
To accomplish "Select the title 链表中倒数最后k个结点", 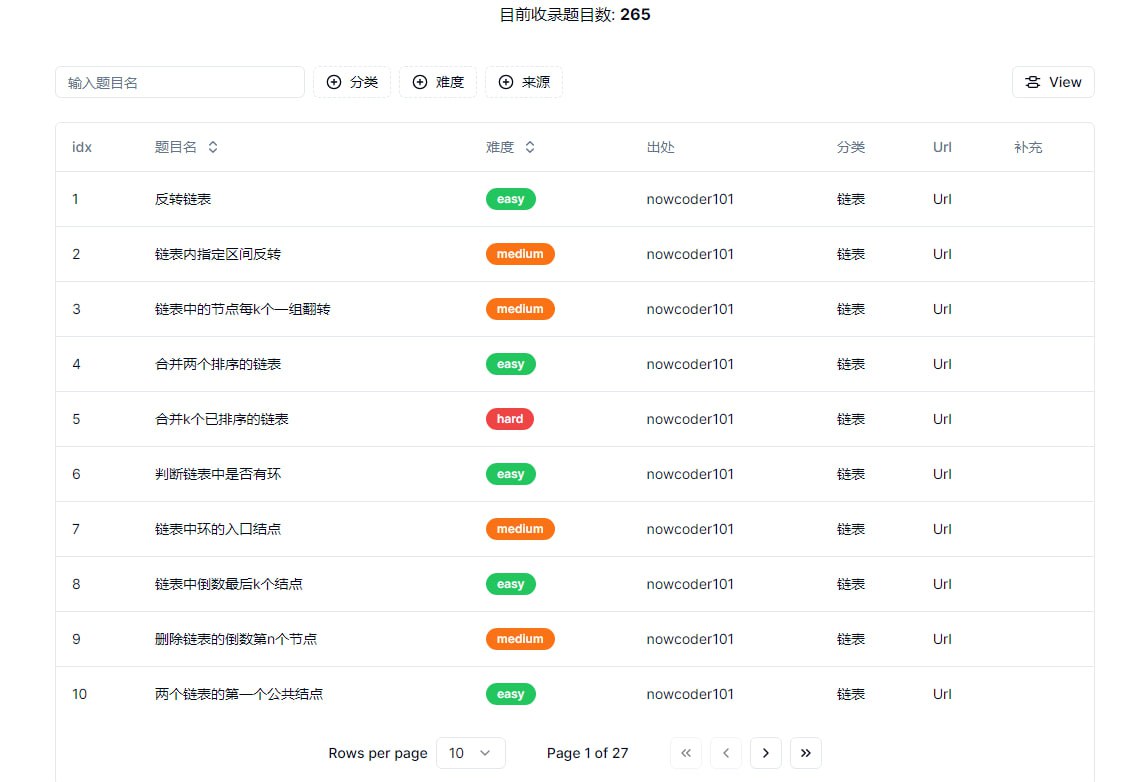I will point(228,585).
